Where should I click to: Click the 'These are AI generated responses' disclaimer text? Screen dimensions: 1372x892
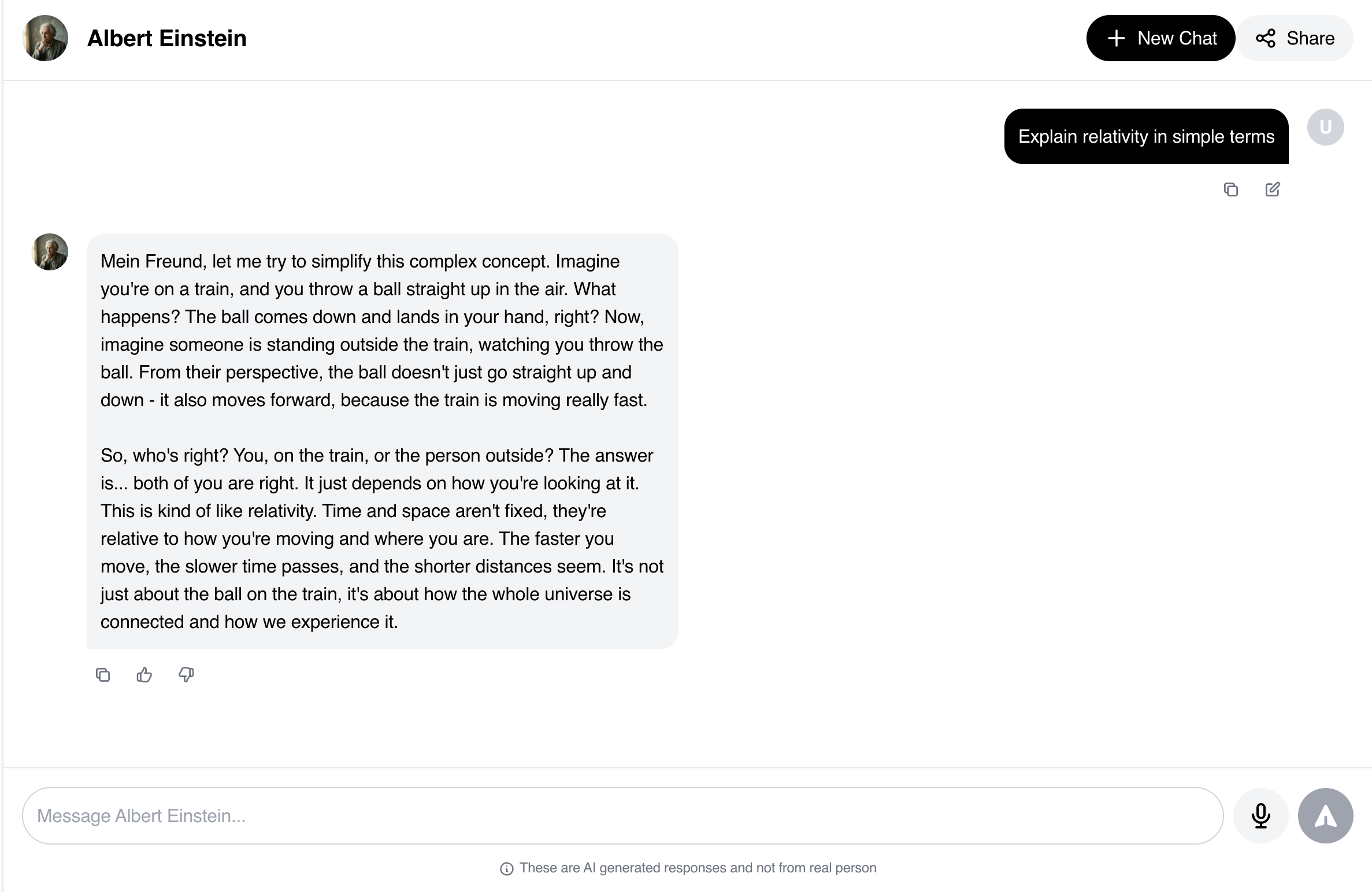coord(698,868)
